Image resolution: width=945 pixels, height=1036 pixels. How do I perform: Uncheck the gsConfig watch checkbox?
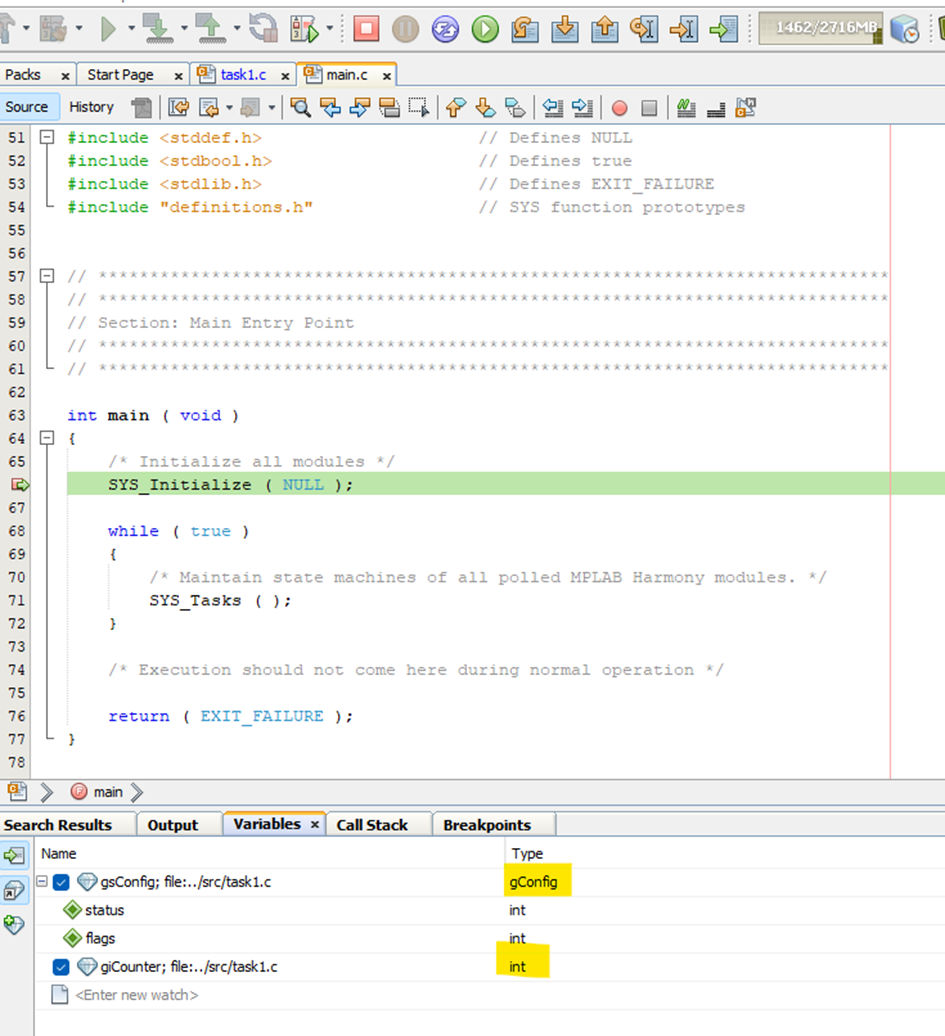(x=61, y=882)
